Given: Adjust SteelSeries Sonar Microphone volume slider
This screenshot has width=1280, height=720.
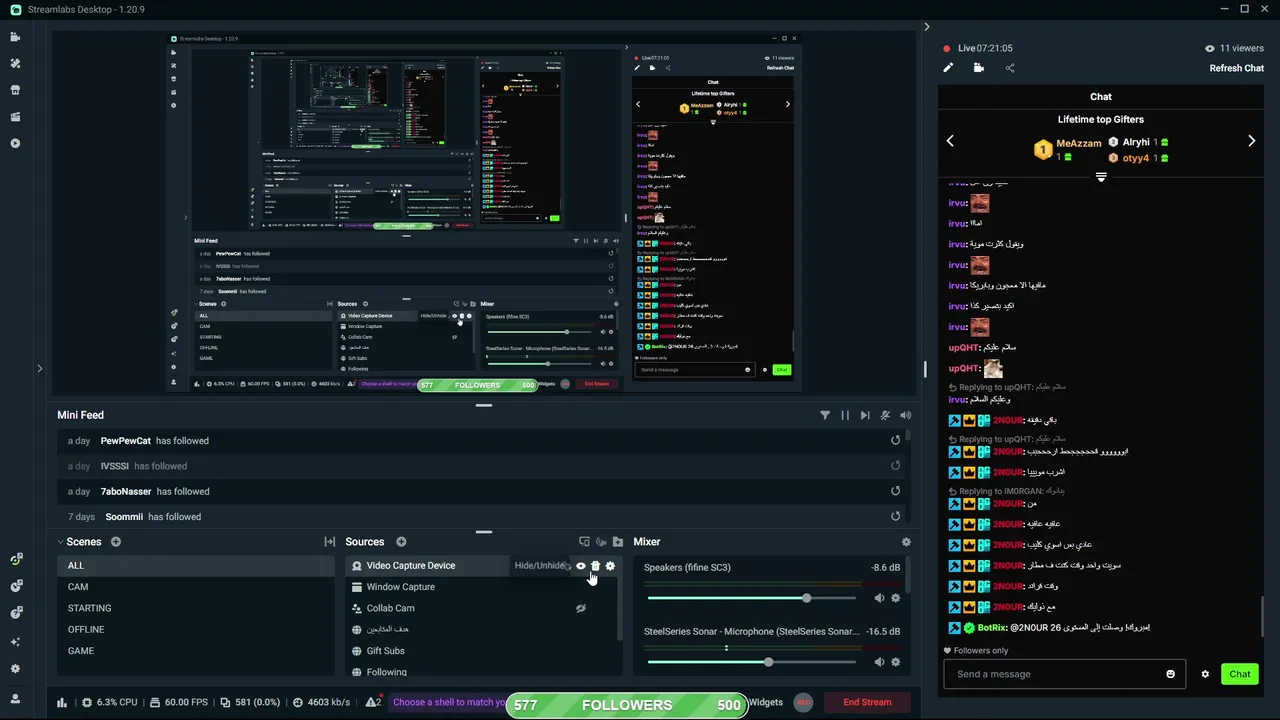Looking at the screenshot, I should pos(751,662).
